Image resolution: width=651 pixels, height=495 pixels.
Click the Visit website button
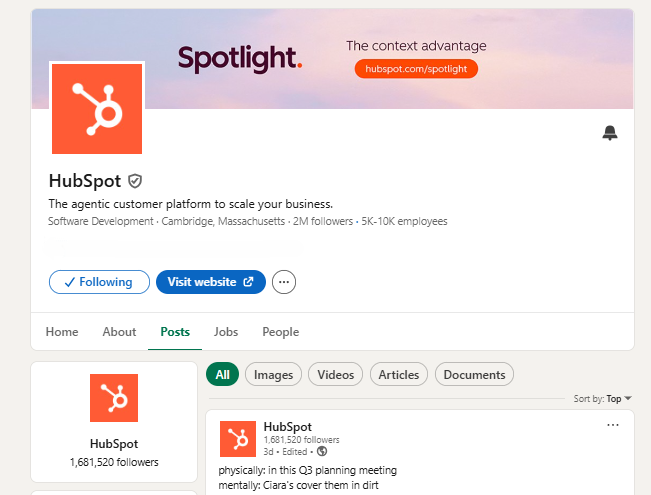(211, 282)
